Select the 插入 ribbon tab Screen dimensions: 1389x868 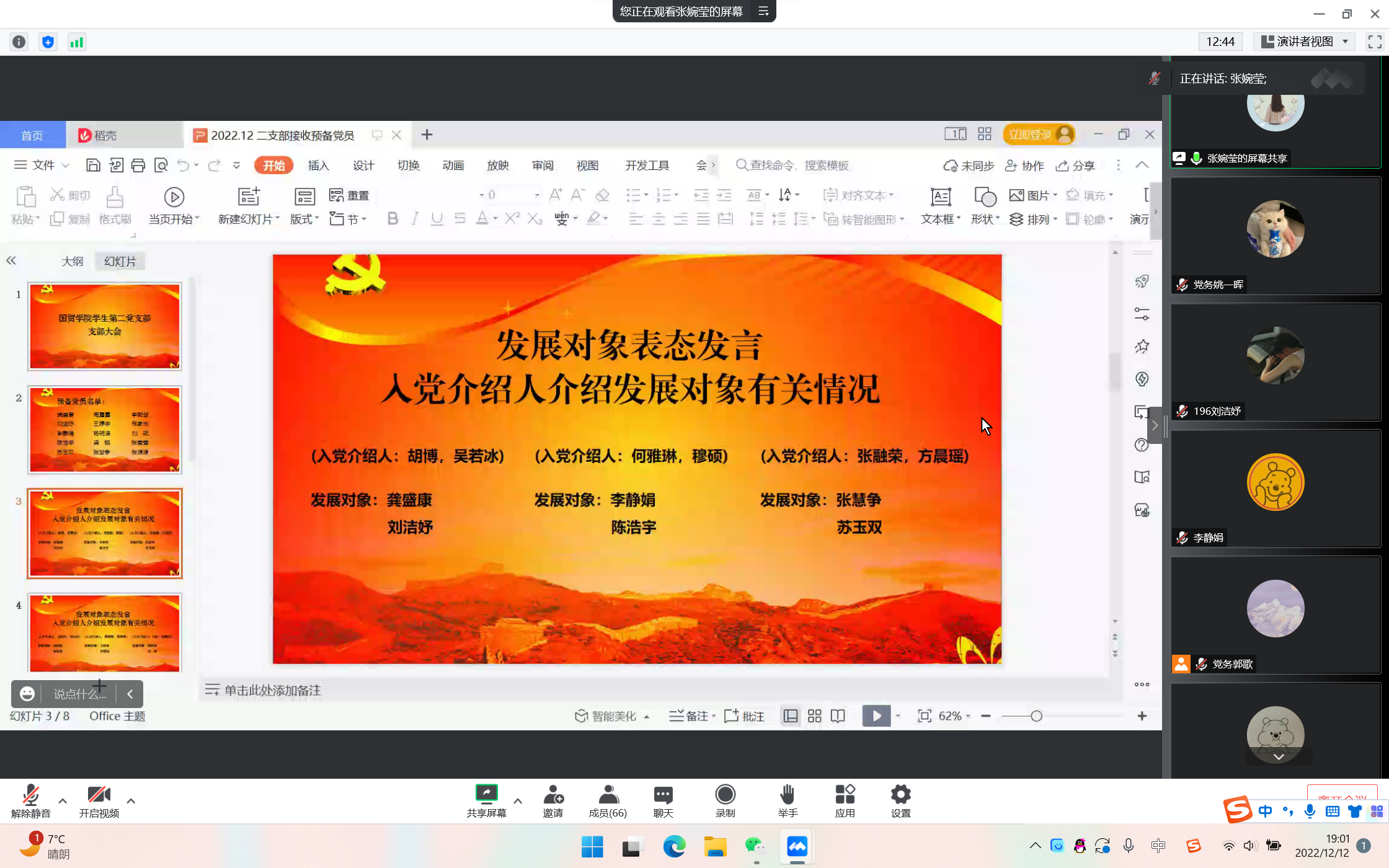318,165
